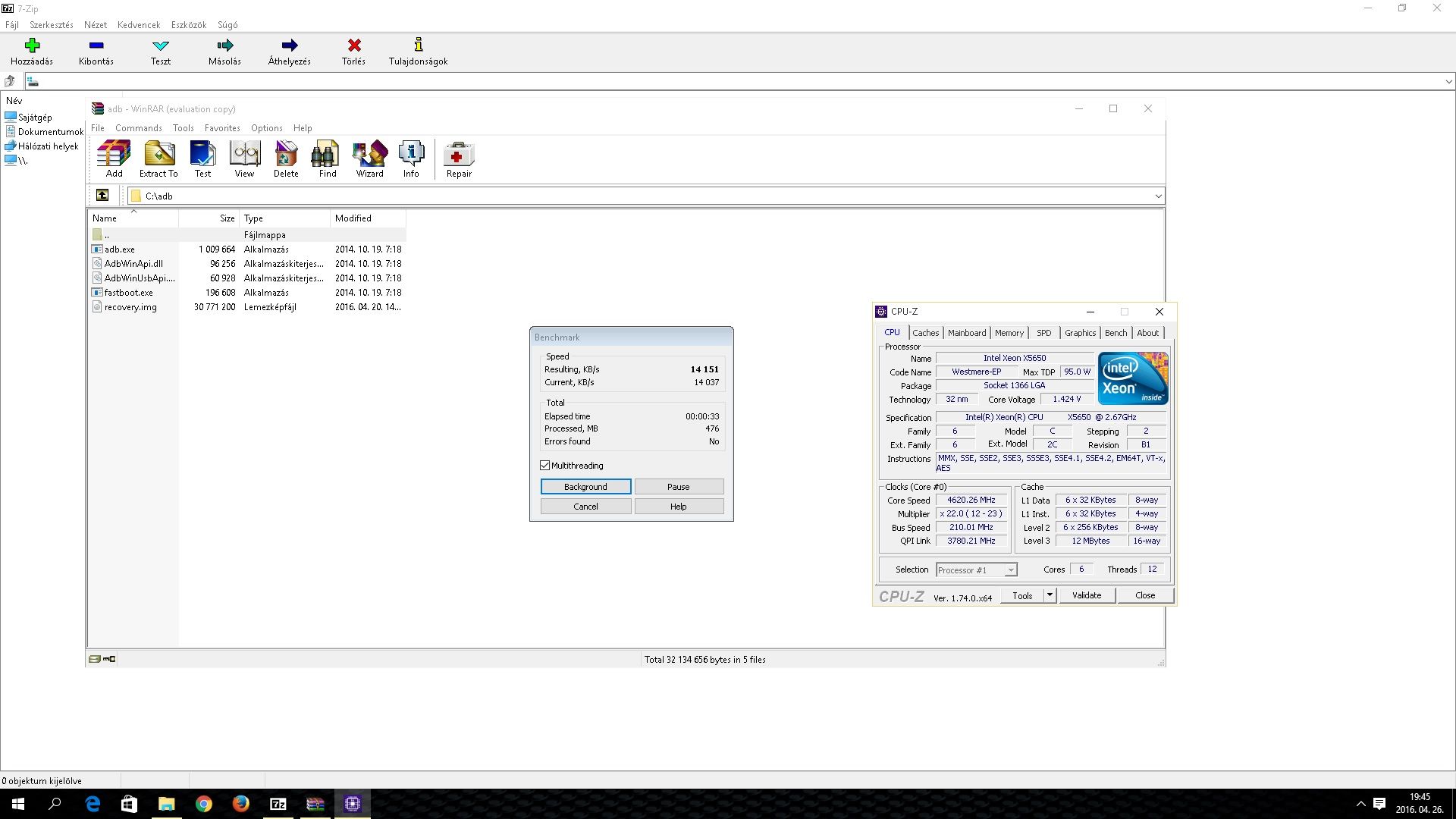The width and height of the screenshot is (1456, 819).
Task: Launch the WinRAR Wizard icon
Action: tap(369, 154)
